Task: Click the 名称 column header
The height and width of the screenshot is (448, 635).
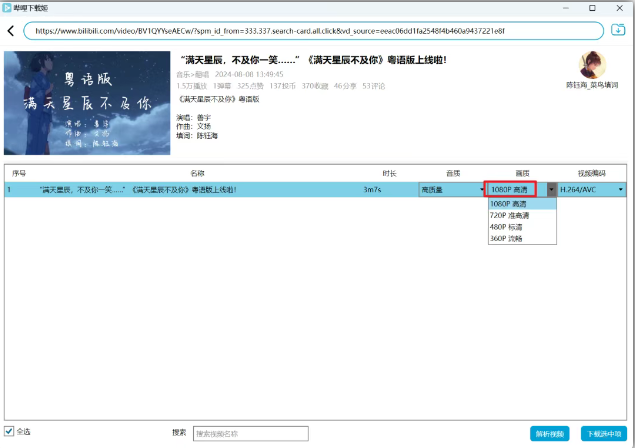Action: pyautogui.click(x=197, y=173)
